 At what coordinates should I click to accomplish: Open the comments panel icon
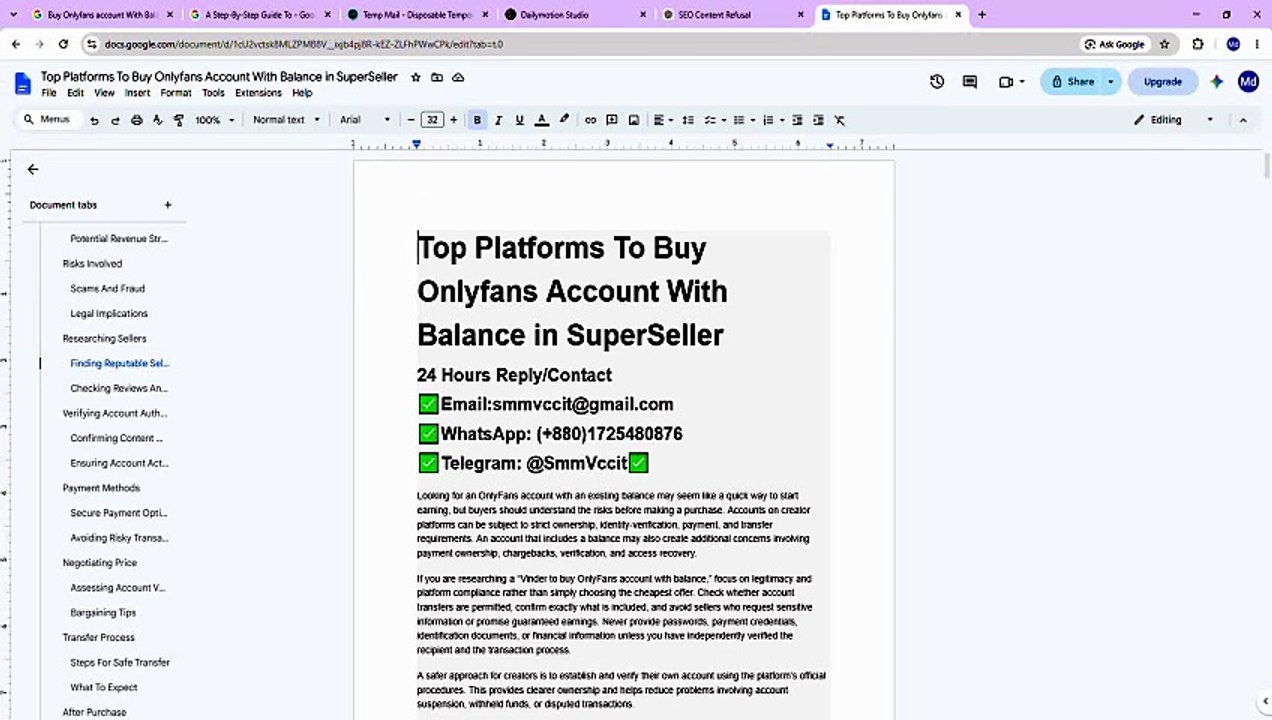point(970,82)
